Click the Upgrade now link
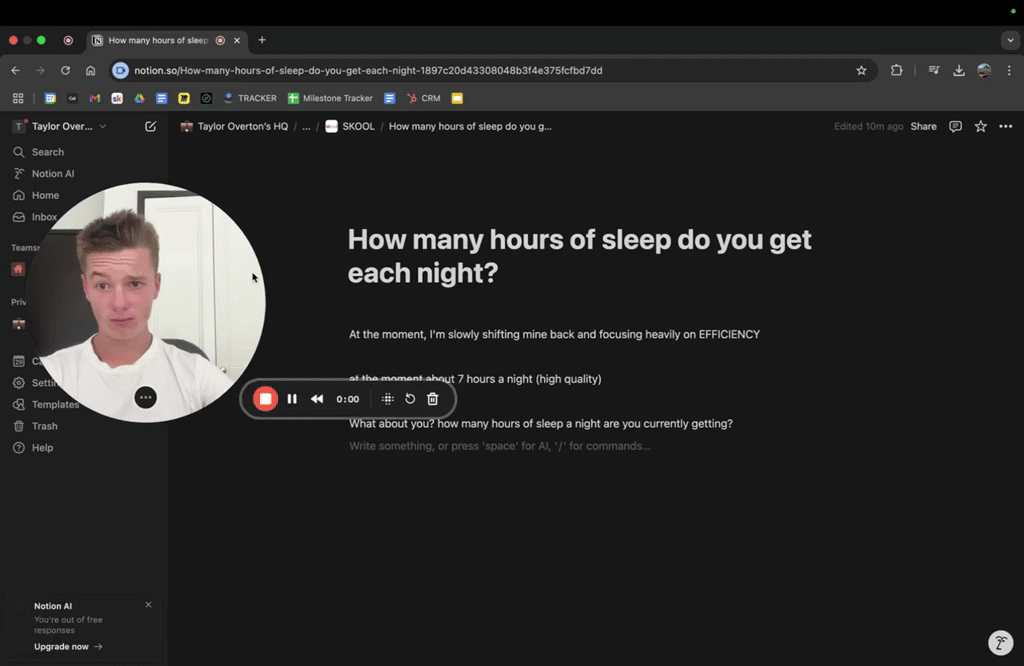1024x666 pixels. (60, 646)
